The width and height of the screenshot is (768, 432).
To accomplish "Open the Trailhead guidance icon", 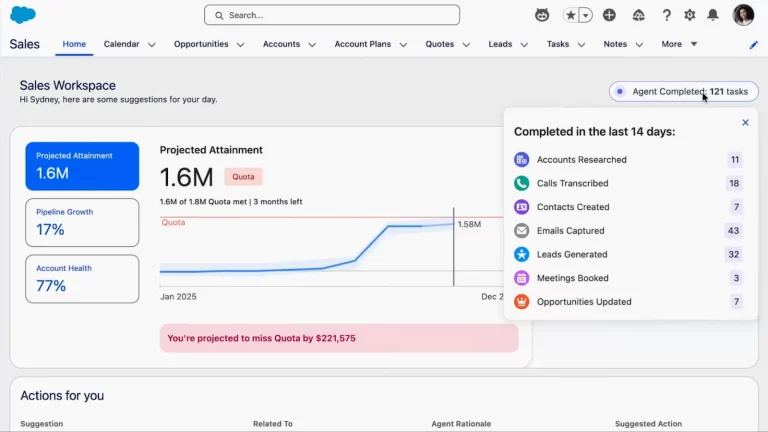I will [638, 15].
